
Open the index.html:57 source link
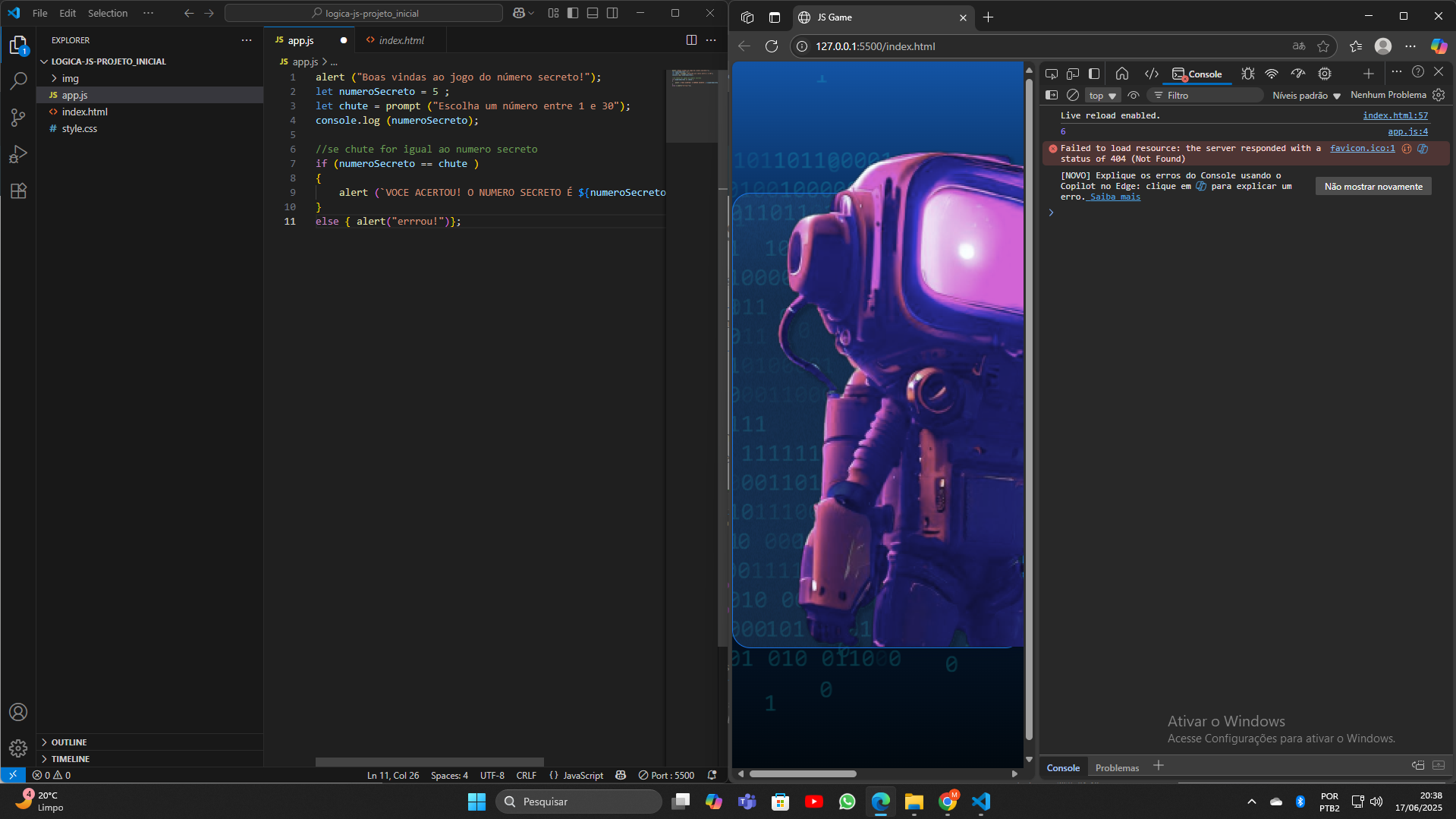1395,115
